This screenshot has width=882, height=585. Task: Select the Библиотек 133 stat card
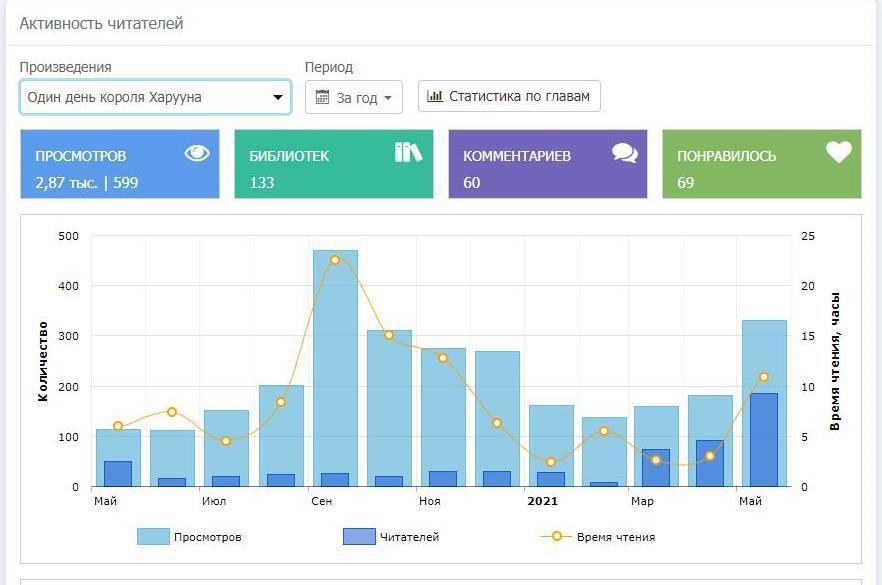(333, 164)
